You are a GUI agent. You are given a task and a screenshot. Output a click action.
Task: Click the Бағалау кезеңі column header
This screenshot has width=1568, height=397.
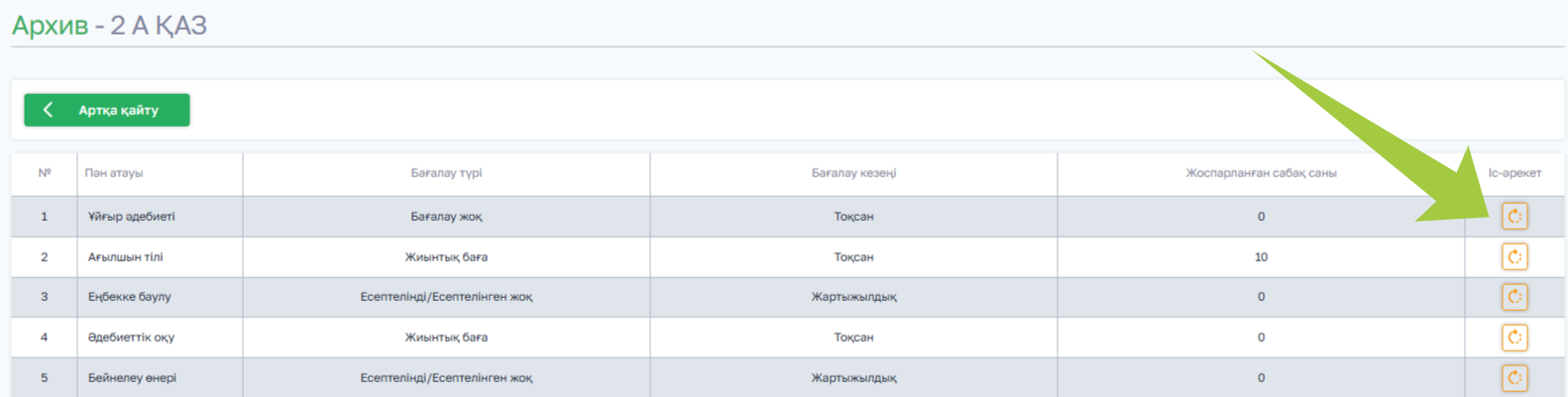853,173
